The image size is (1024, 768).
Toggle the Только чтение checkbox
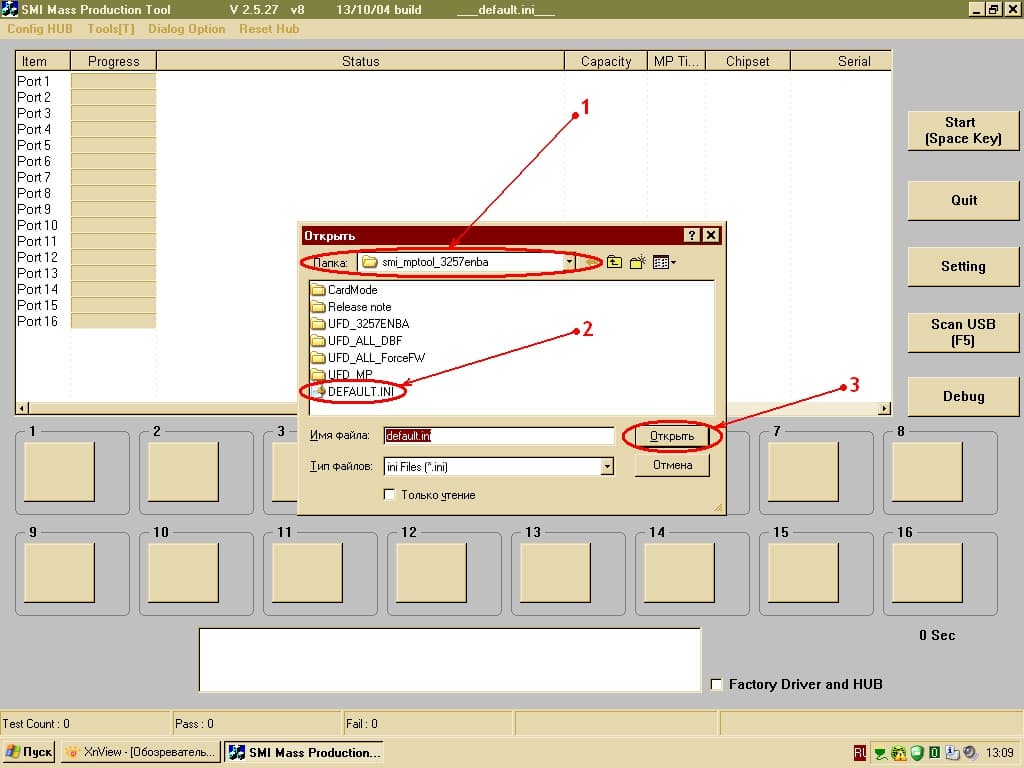coord(389,494)
